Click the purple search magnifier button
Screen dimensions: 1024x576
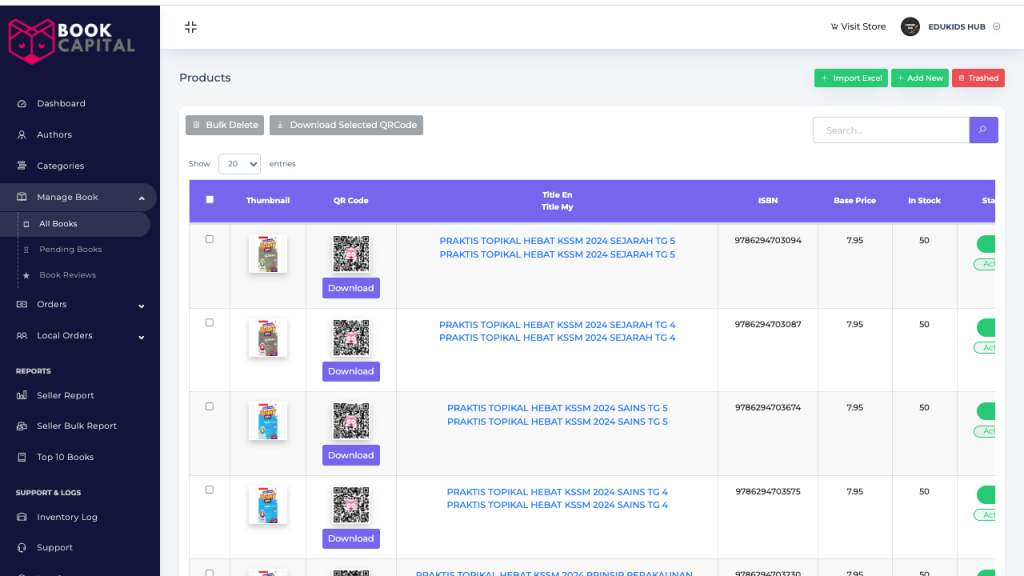(983, 130)
